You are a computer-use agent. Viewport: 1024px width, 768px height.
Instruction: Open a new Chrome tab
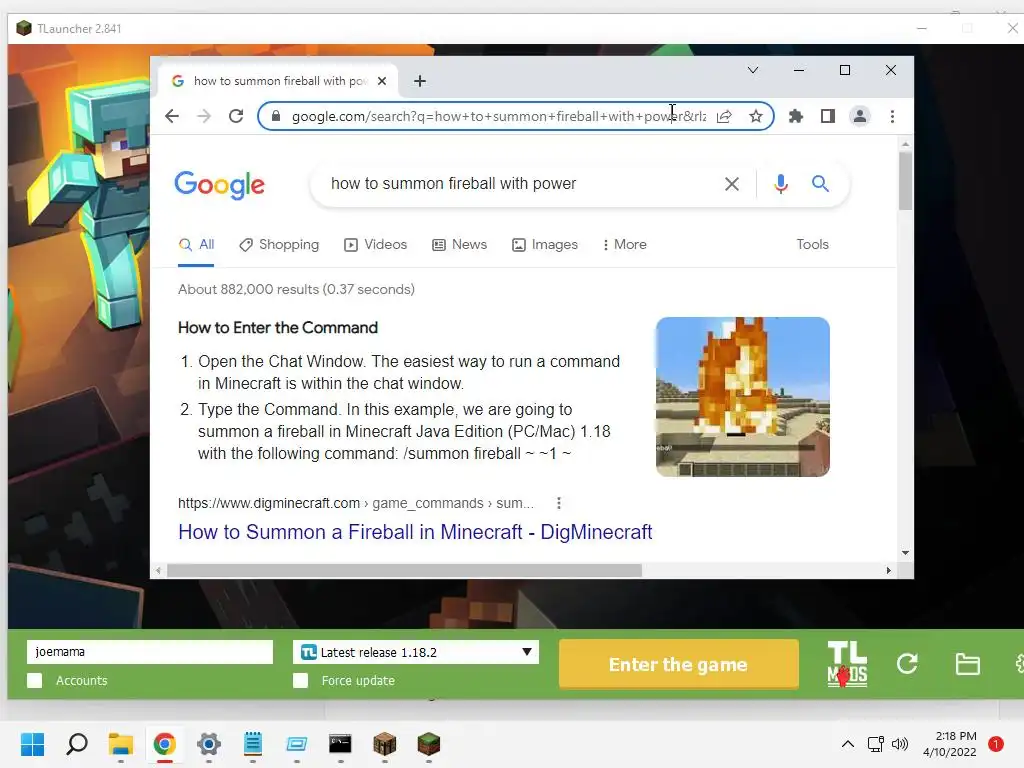pos(420,81)
